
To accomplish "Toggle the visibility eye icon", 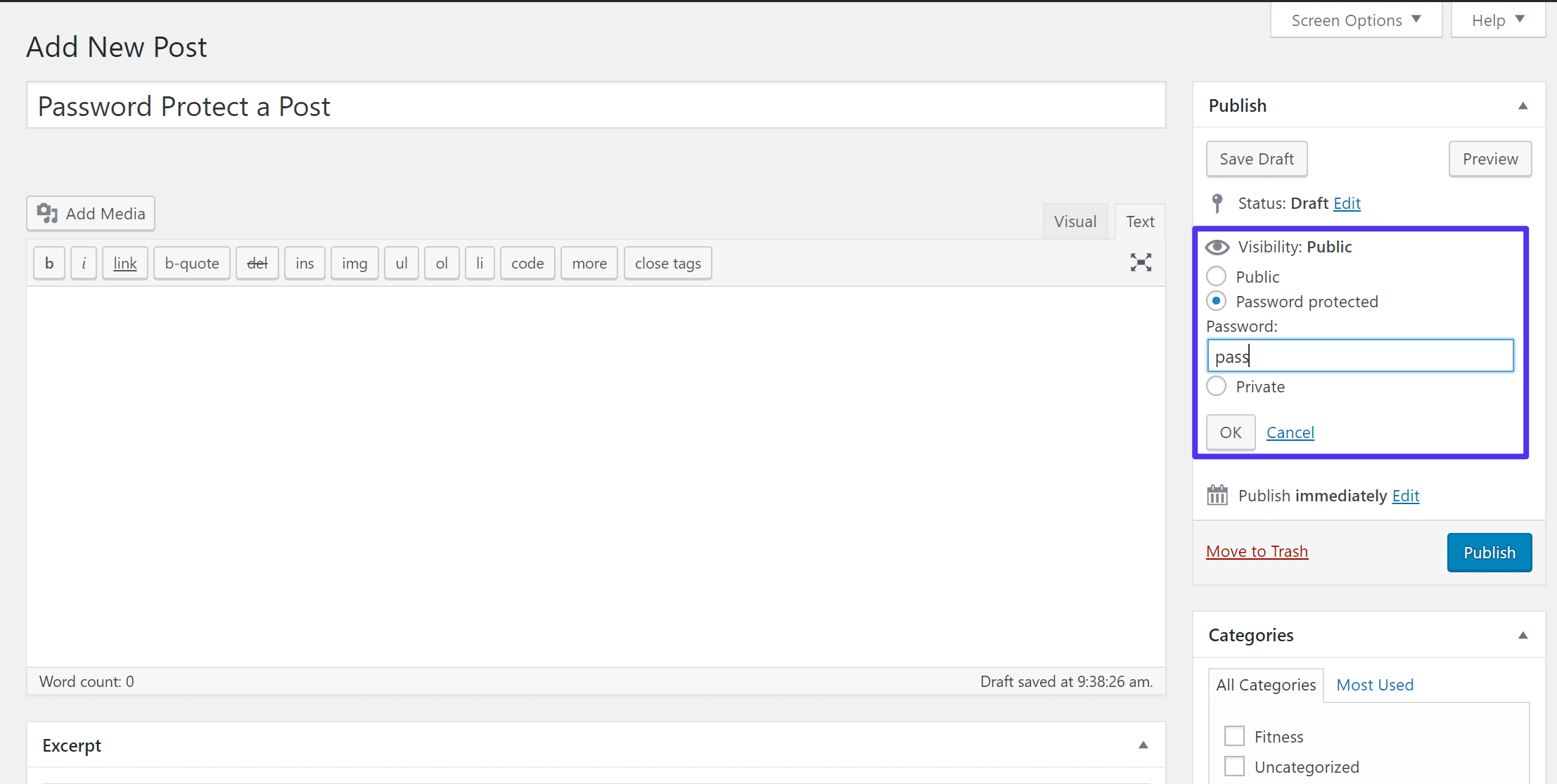I will (1217, 247).
